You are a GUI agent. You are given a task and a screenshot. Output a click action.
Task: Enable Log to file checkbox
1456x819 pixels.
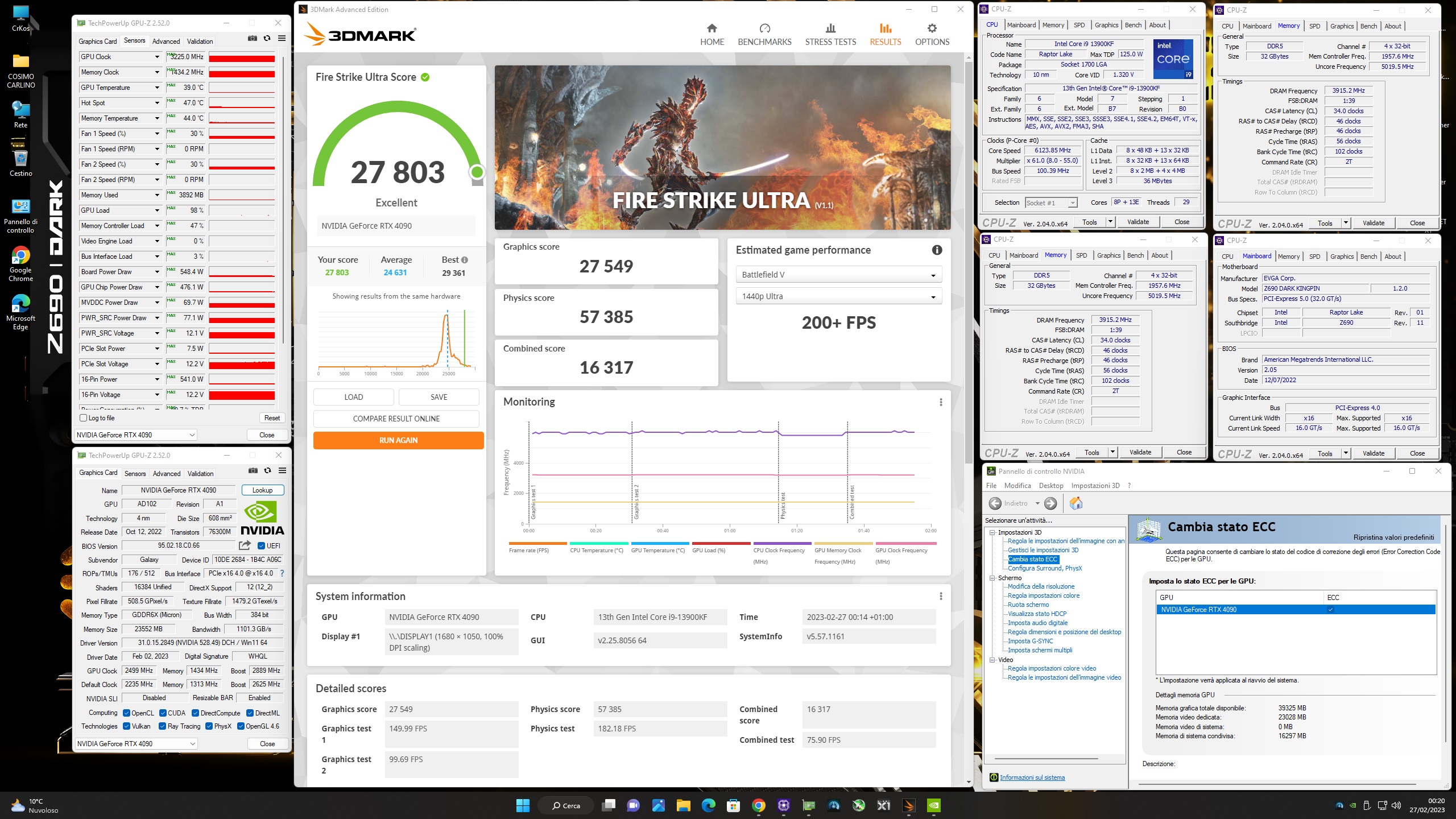pyautogui.click(x=84, y=418)
